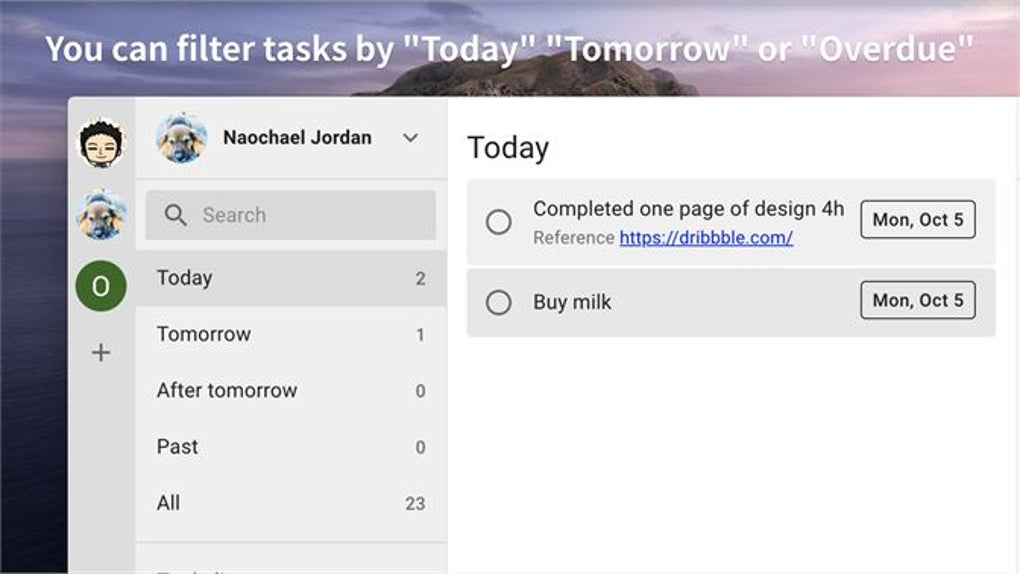Show tasks due Tomorrow
Screen dimensions: 1020x574
coord(204,334)
